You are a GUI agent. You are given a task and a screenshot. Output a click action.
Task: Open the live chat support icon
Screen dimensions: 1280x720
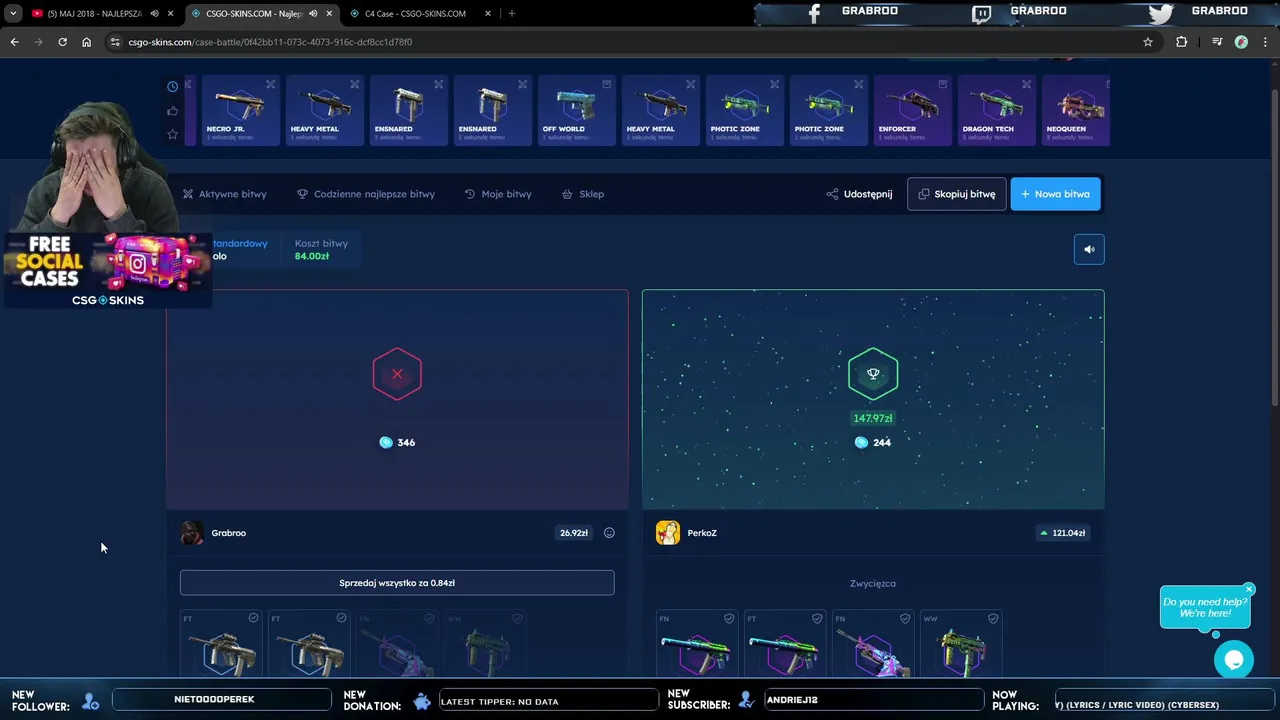(x=1234, y=660)
